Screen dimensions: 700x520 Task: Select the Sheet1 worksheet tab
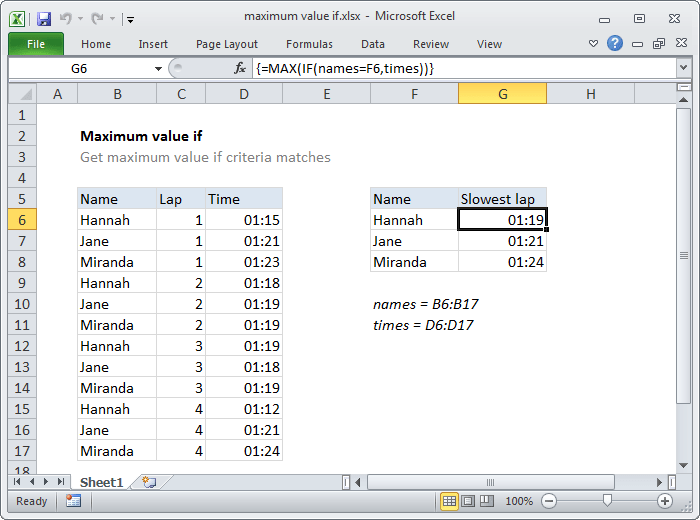pos(101,483)
